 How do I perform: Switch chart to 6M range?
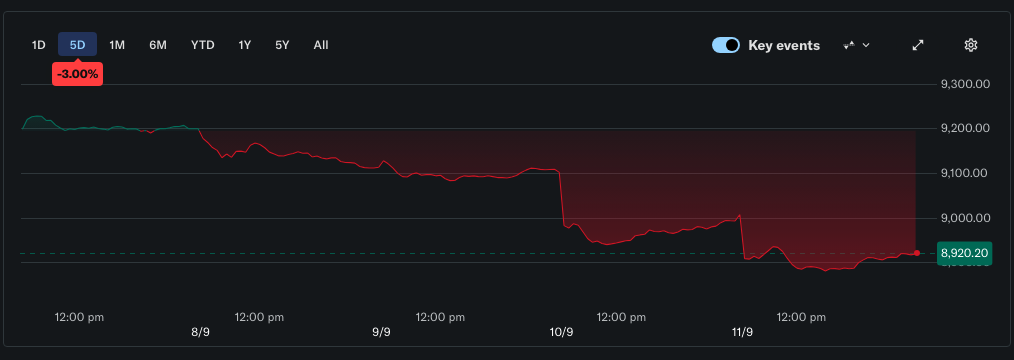(x=158, y=45)
